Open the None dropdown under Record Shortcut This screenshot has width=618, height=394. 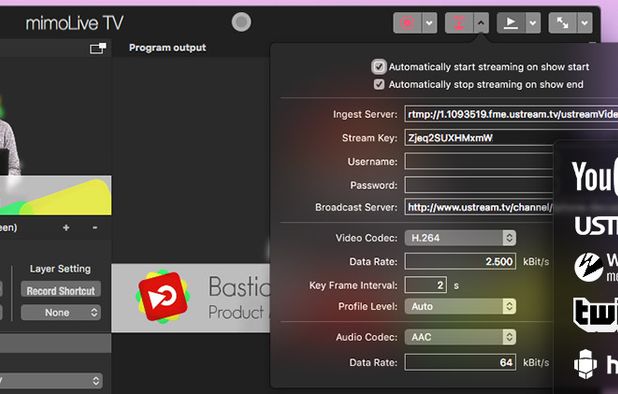coord(61,313)
